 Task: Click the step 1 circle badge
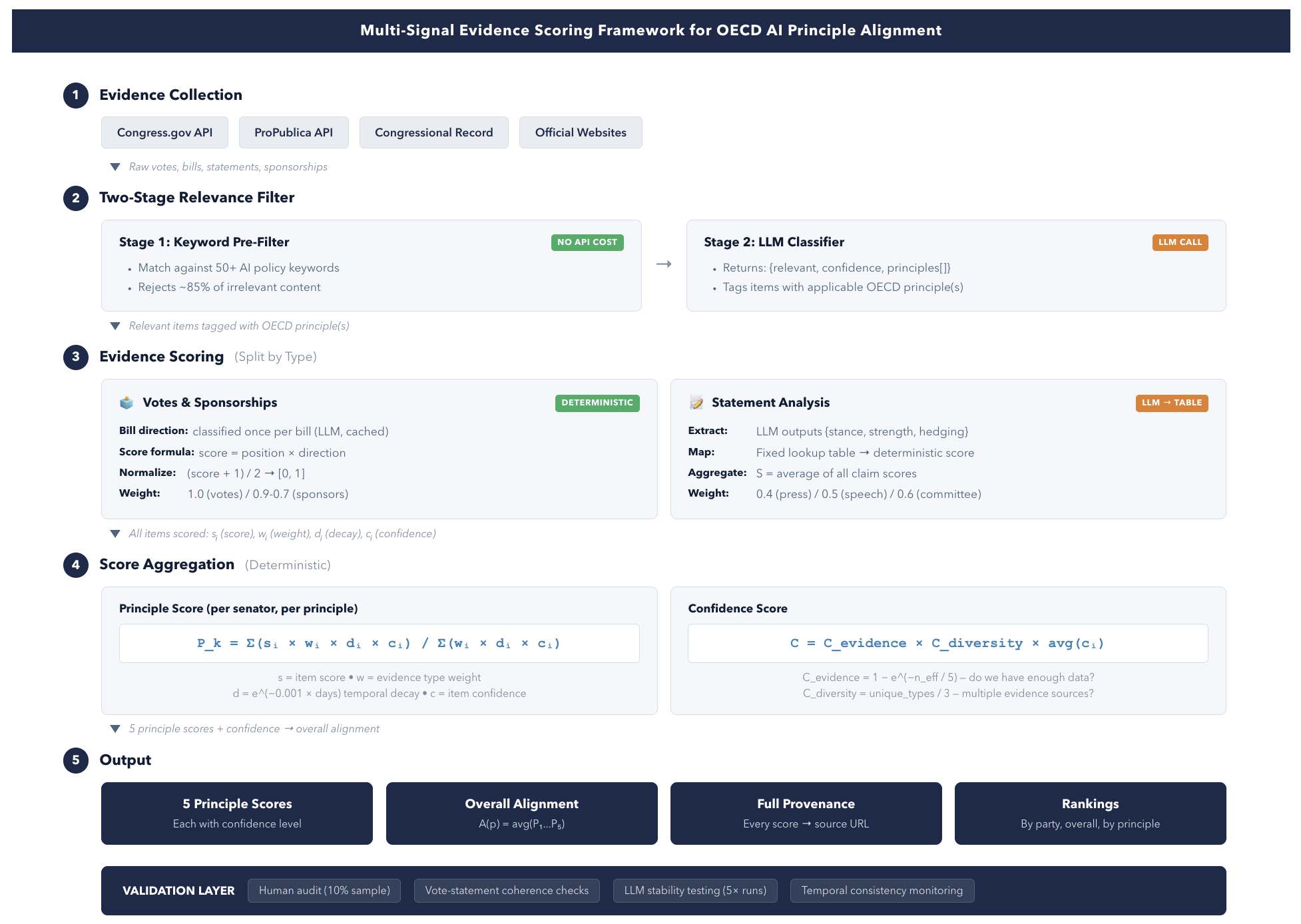pos(76,95)
